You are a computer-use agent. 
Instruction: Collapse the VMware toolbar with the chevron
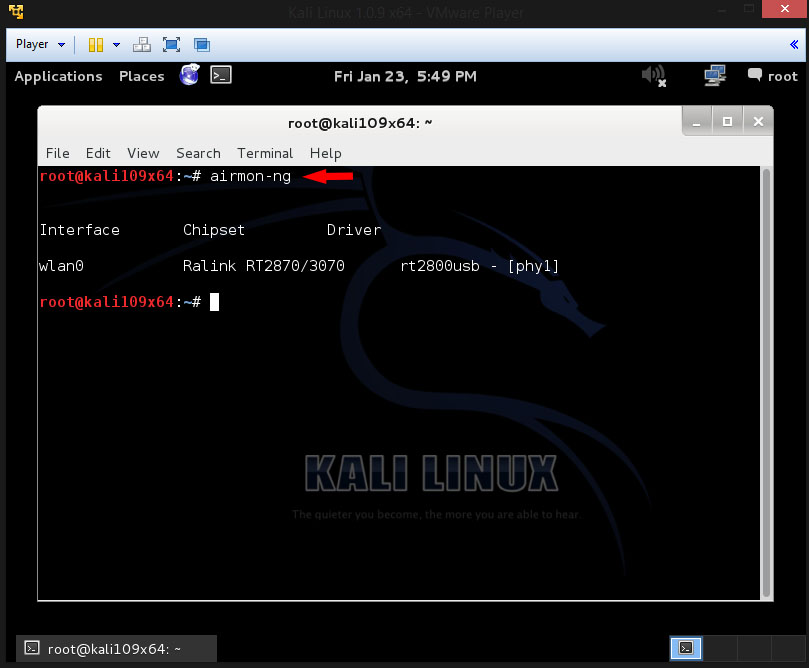pos(794,44)
